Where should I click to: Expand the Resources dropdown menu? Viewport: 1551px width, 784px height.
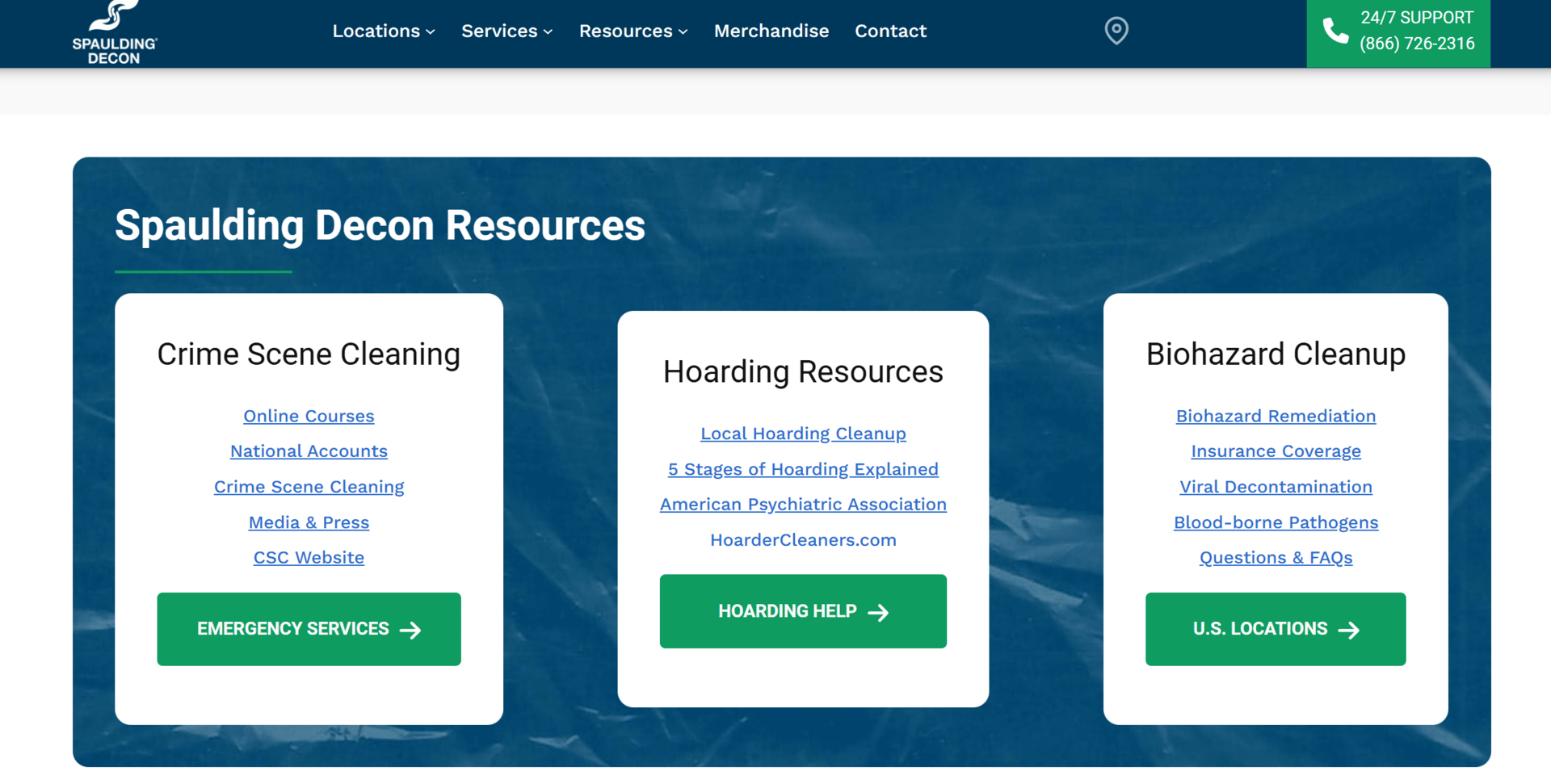coord(633,31)
